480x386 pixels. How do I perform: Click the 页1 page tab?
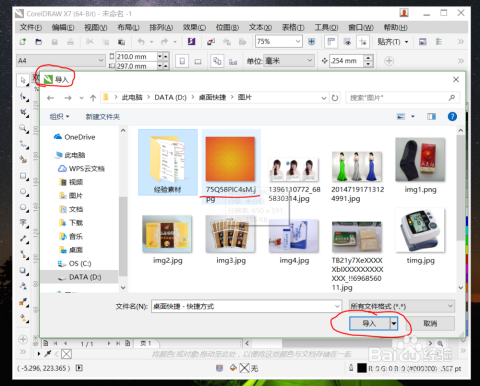146,343
